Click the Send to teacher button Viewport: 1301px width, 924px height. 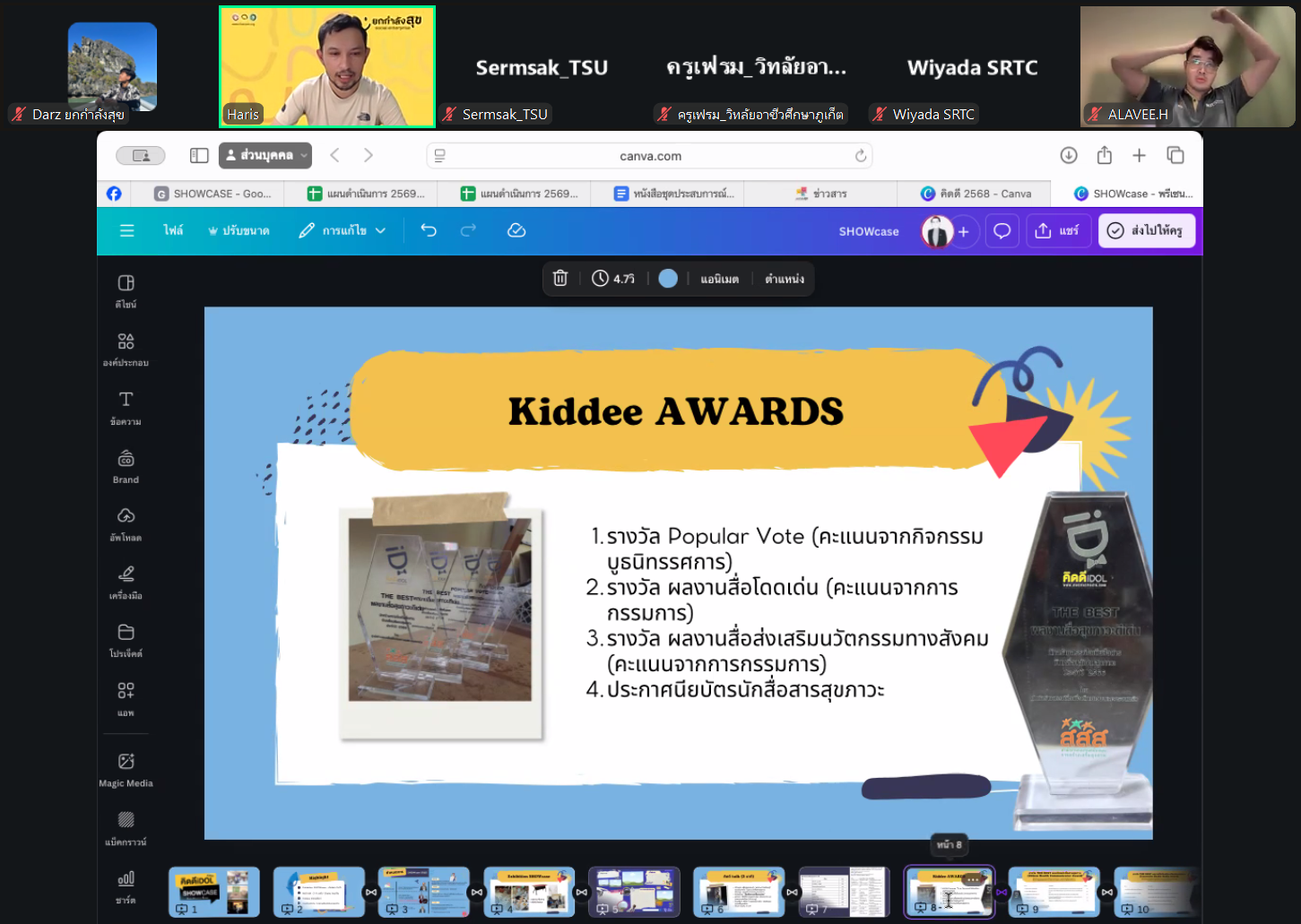point(1146,230)
